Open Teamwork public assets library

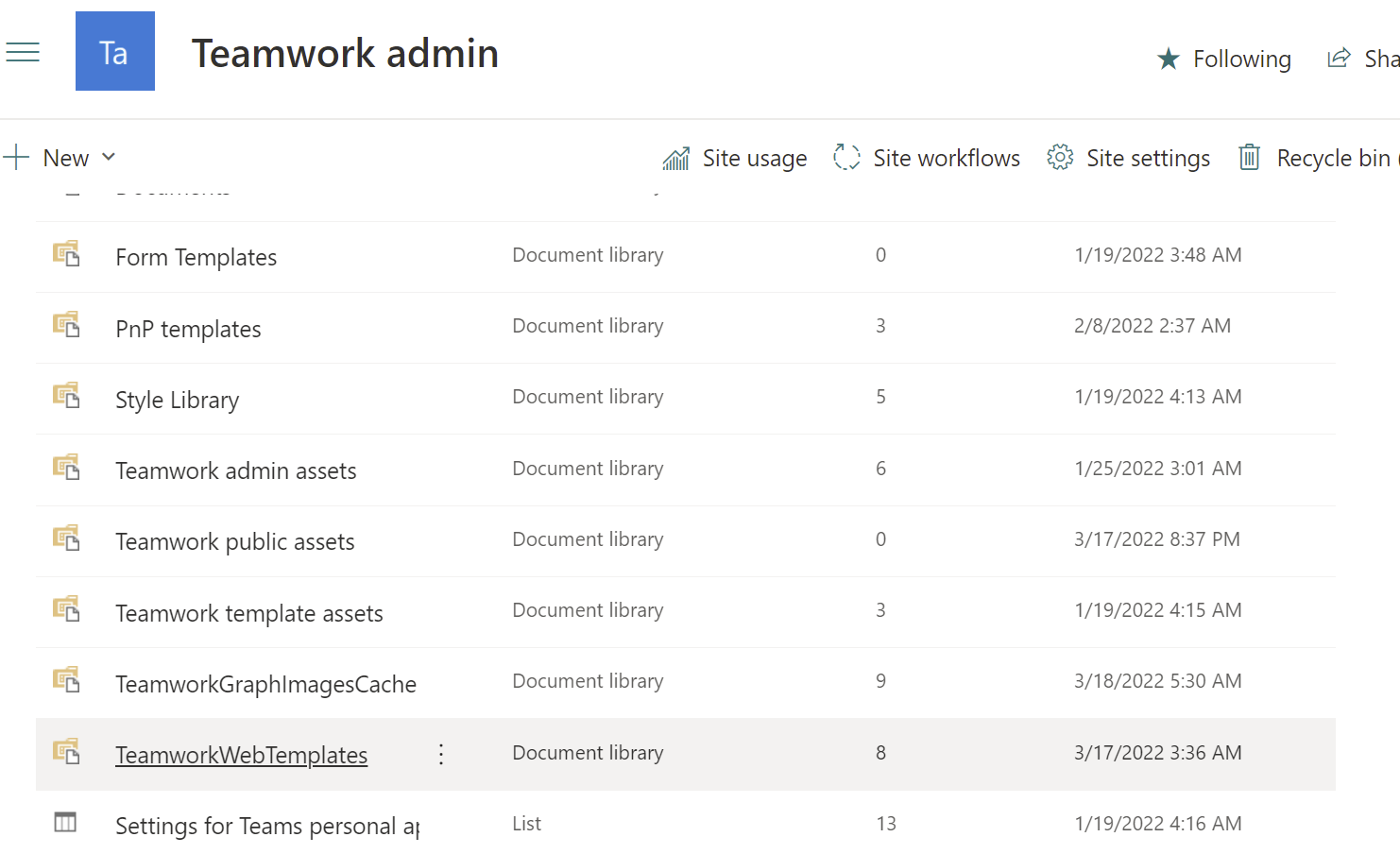point(235,541)
